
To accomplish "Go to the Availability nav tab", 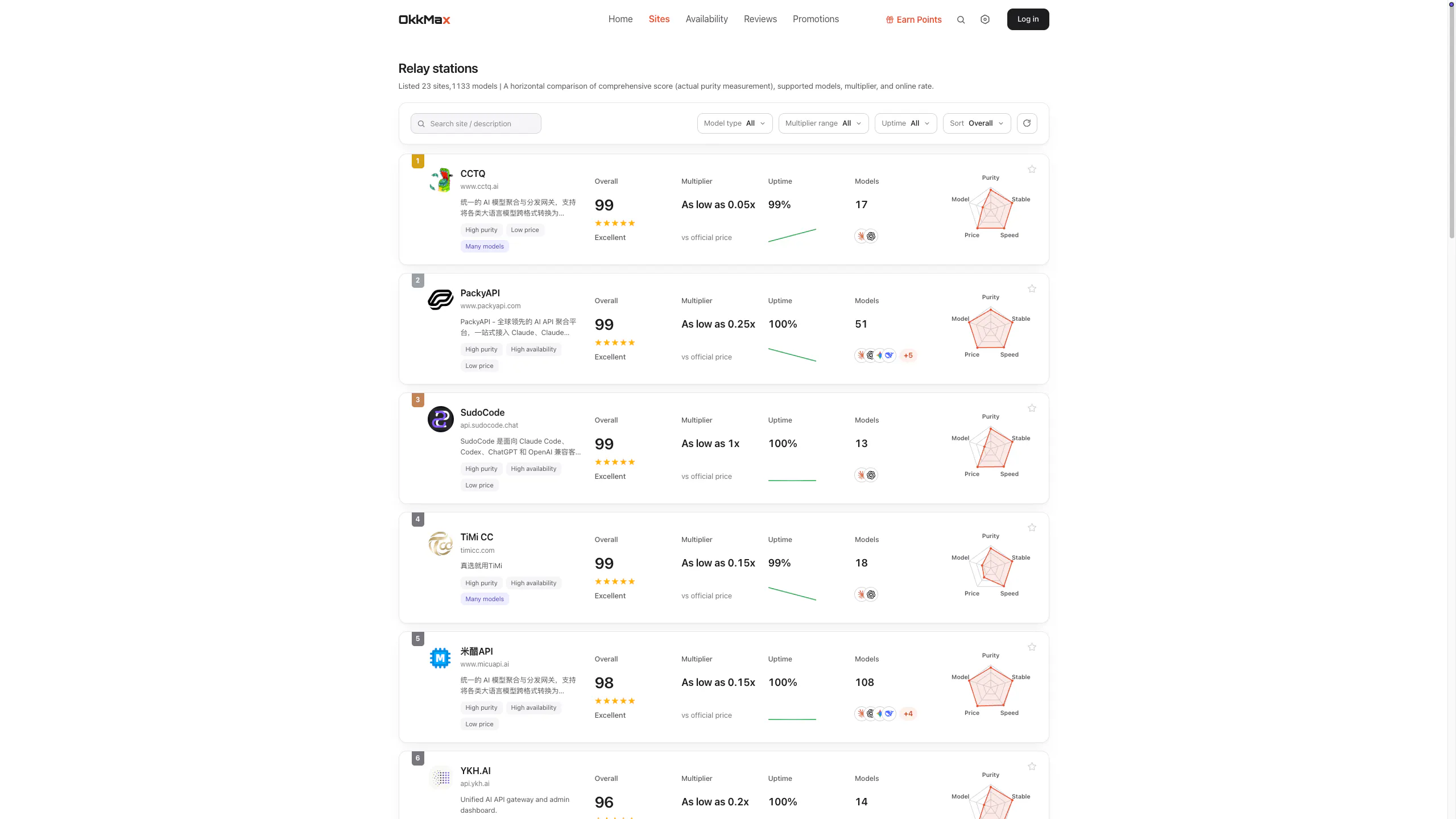I will pyautogui.click(x=706, y=19).
